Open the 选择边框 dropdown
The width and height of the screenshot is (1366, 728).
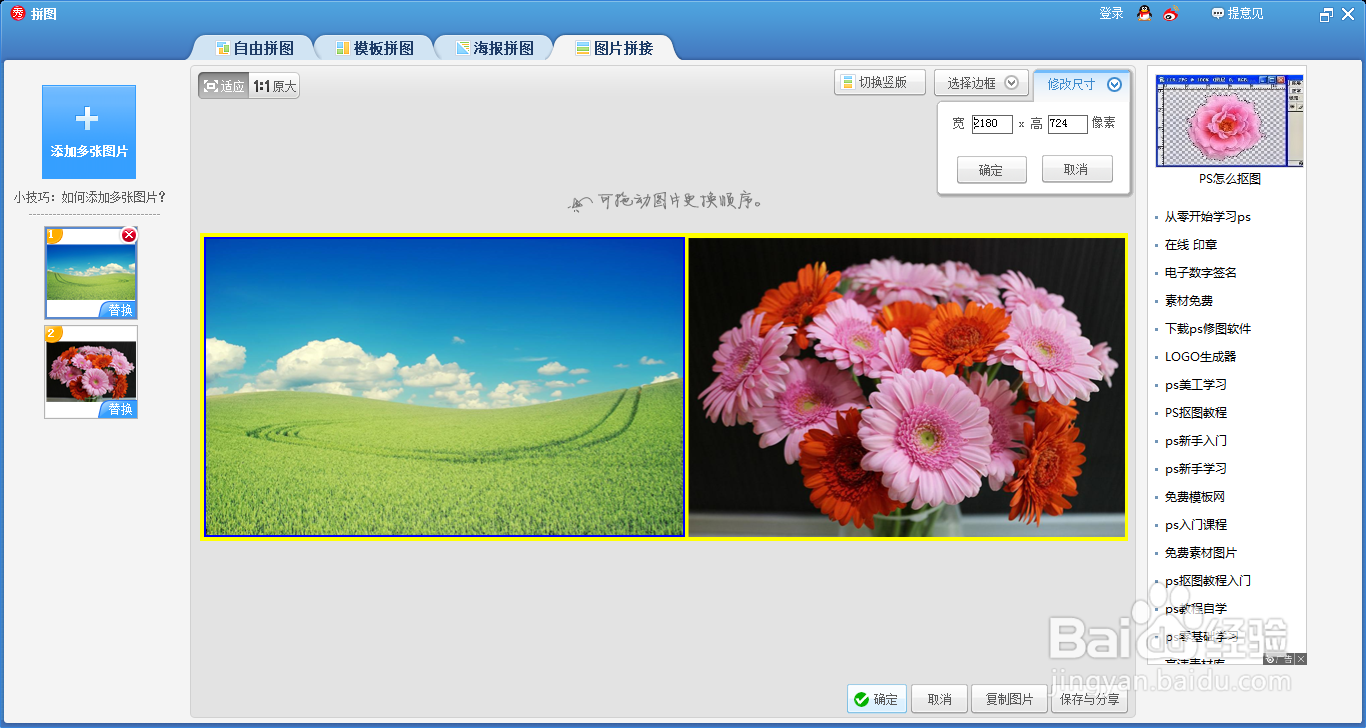tap(981, 83)
